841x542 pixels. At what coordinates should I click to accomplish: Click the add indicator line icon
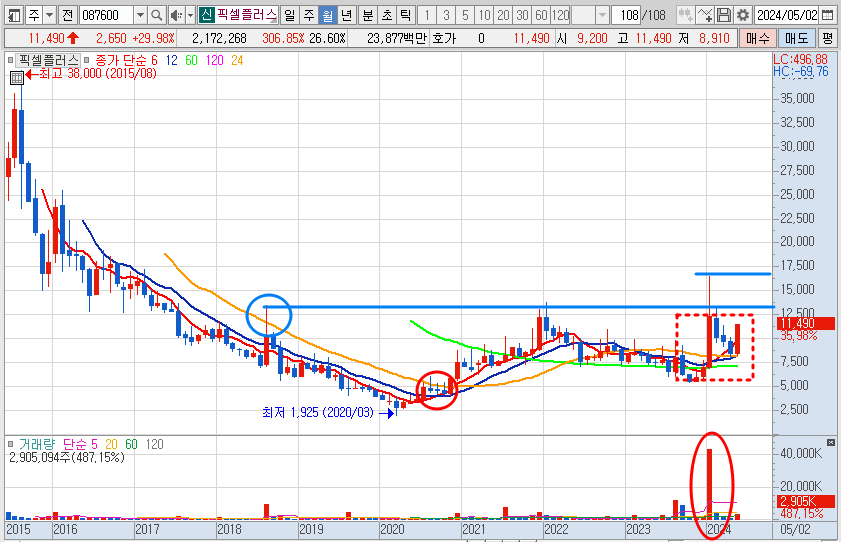(x=705, y=15)
